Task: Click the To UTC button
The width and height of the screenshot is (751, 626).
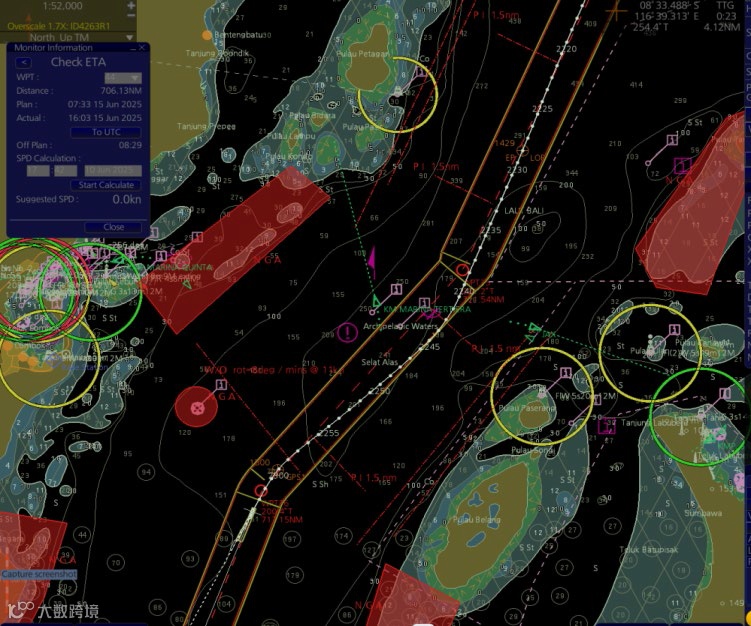Action: 106,132
